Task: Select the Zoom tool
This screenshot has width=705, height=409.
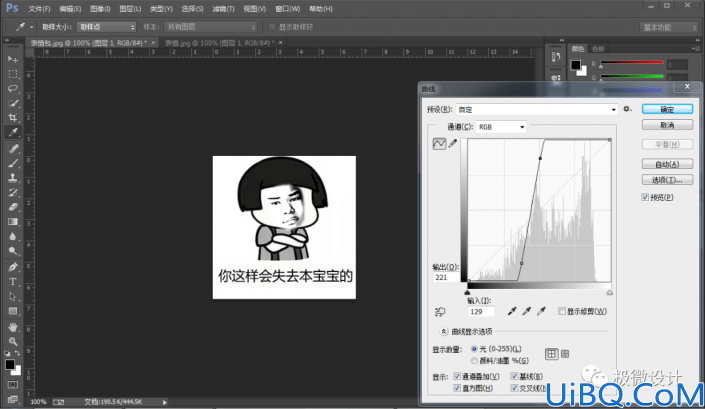Action: click(x=13, y=342)
